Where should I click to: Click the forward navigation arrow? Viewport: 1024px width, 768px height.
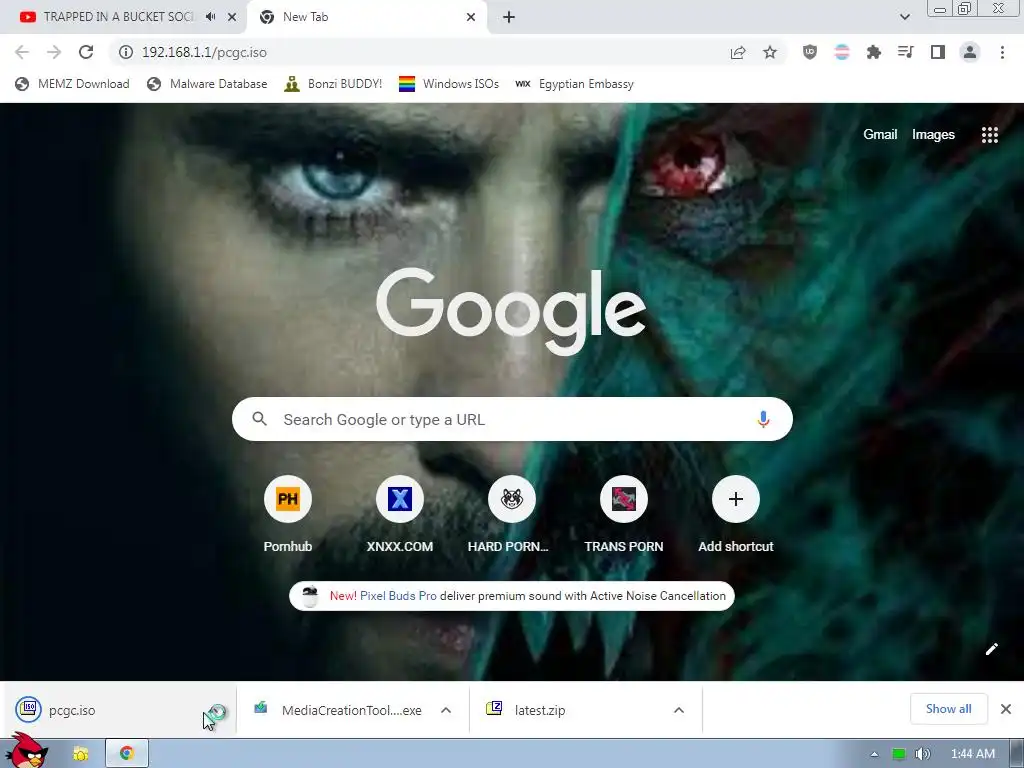click(54, 52)
